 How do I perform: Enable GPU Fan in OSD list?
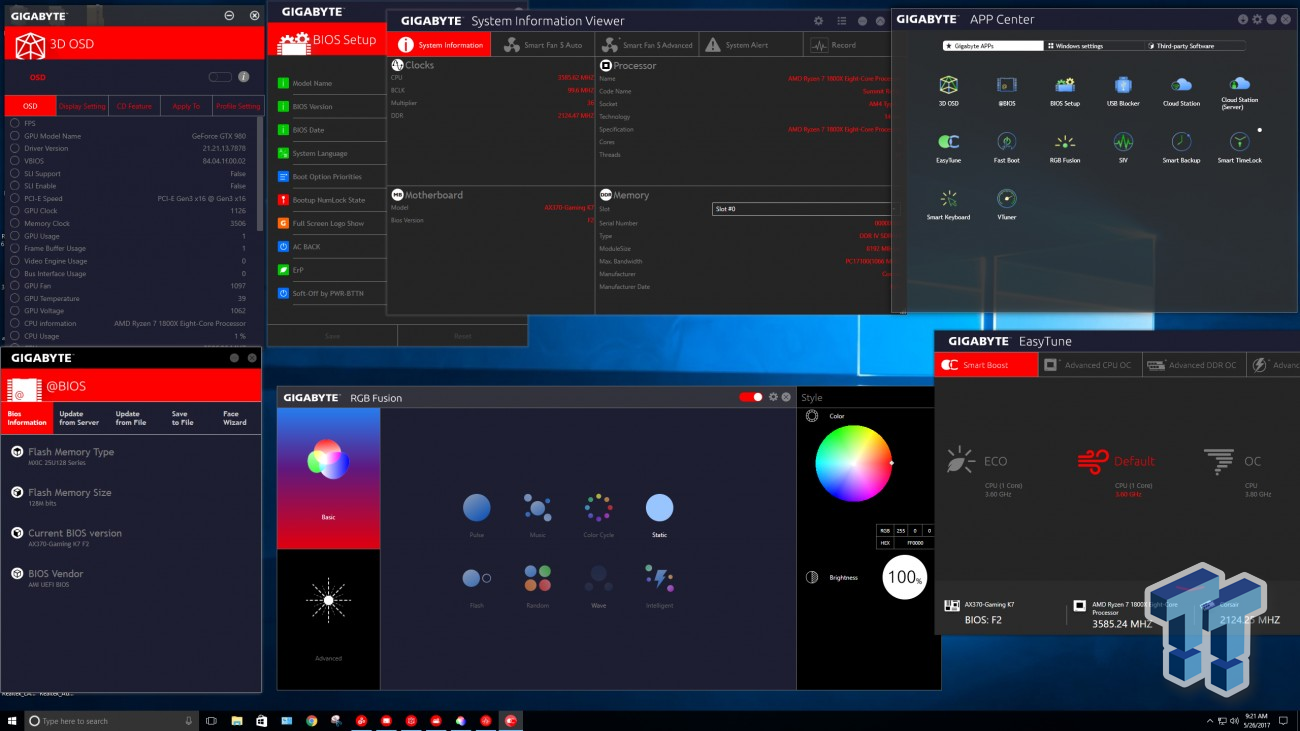[x=15, y=286]
